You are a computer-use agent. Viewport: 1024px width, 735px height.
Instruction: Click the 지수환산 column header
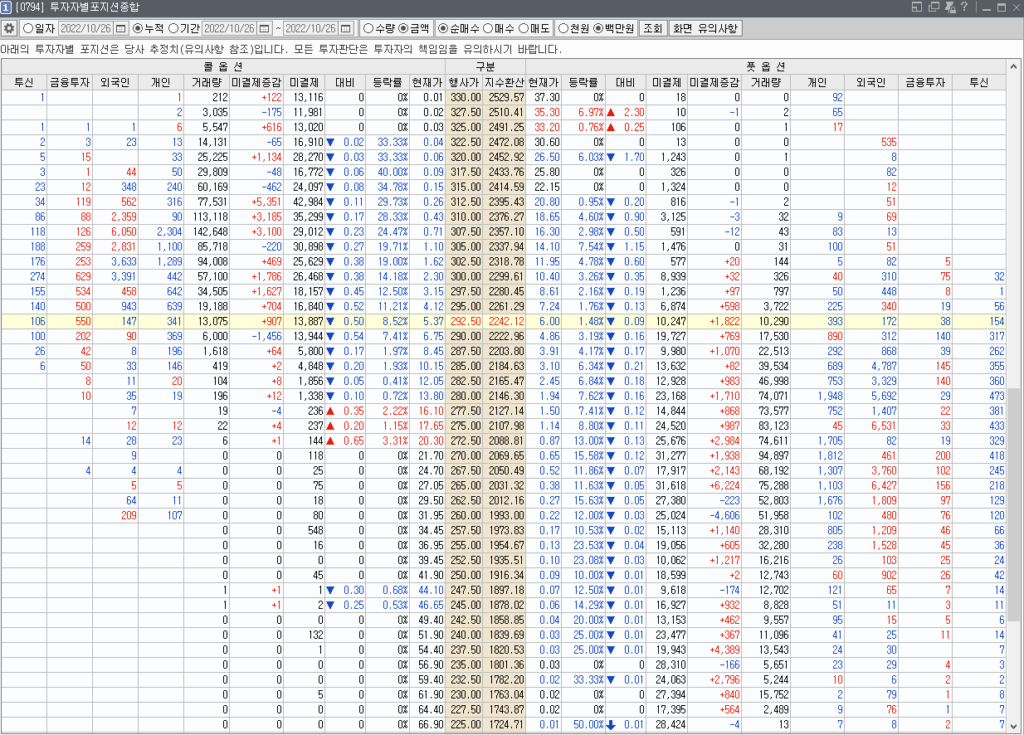504,82
